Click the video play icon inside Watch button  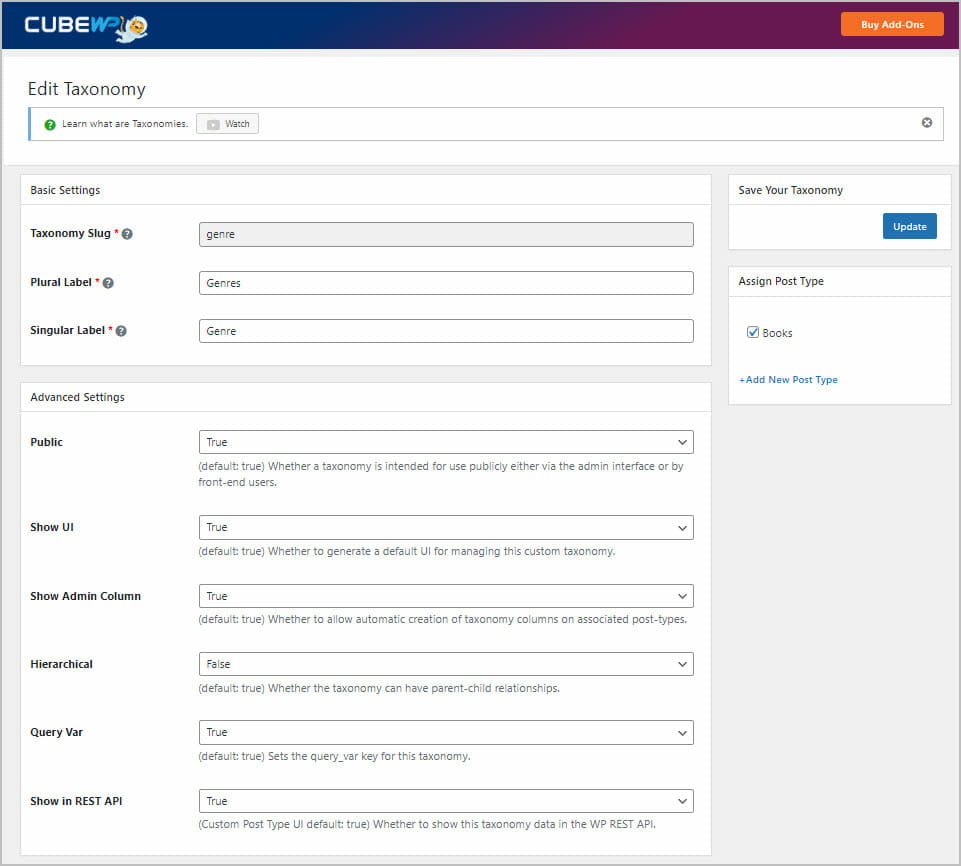[x=212, y=123]
